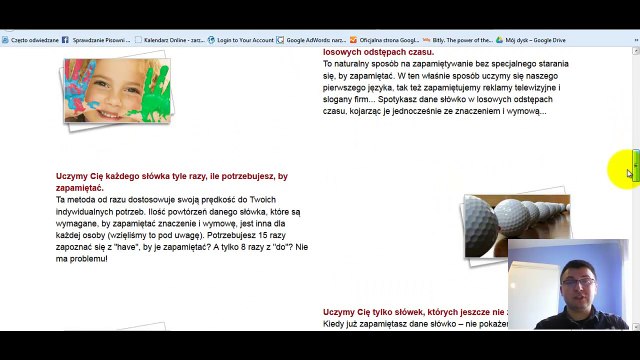Open the 'Login to Your Account' bookmark
Screen dimensions: 640x360
241,40
